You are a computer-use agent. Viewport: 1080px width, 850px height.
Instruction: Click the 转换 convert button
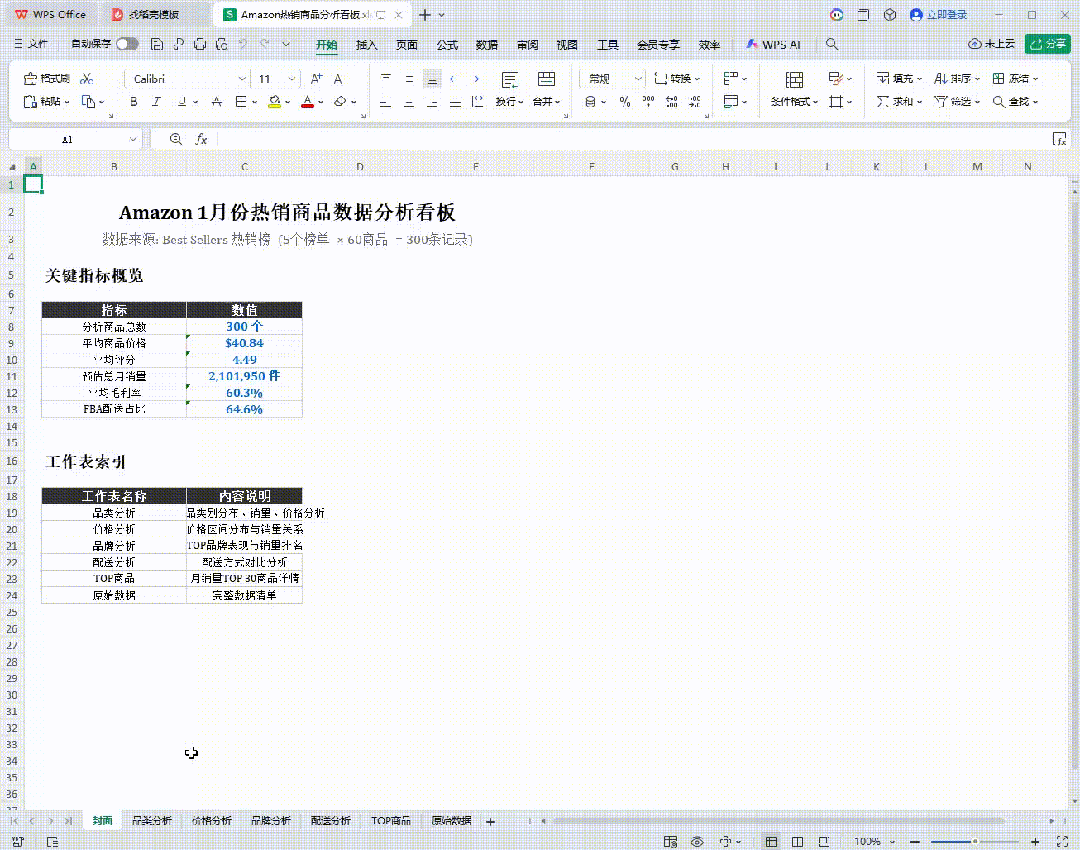(677, 79)
